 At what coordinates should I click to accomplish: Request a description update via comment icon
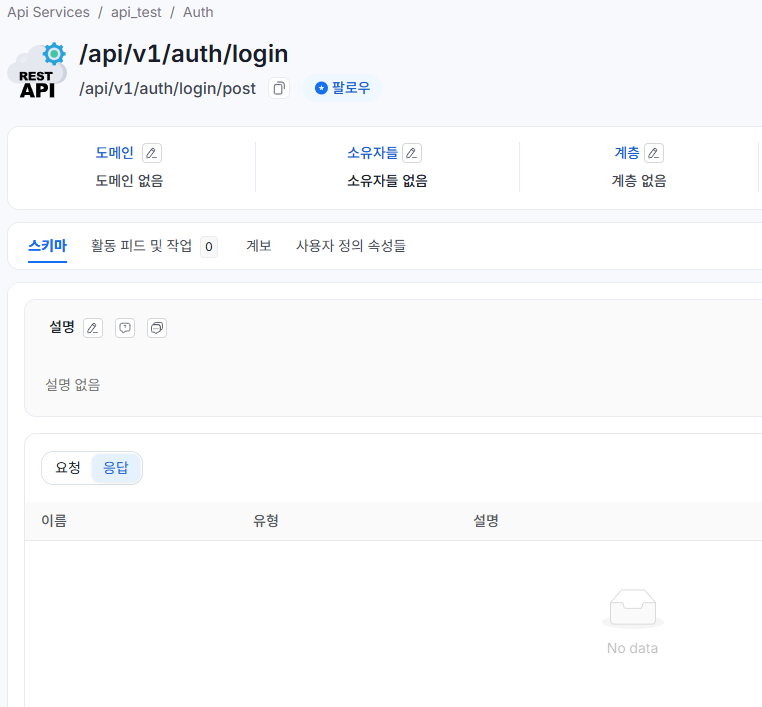[125, 328]
